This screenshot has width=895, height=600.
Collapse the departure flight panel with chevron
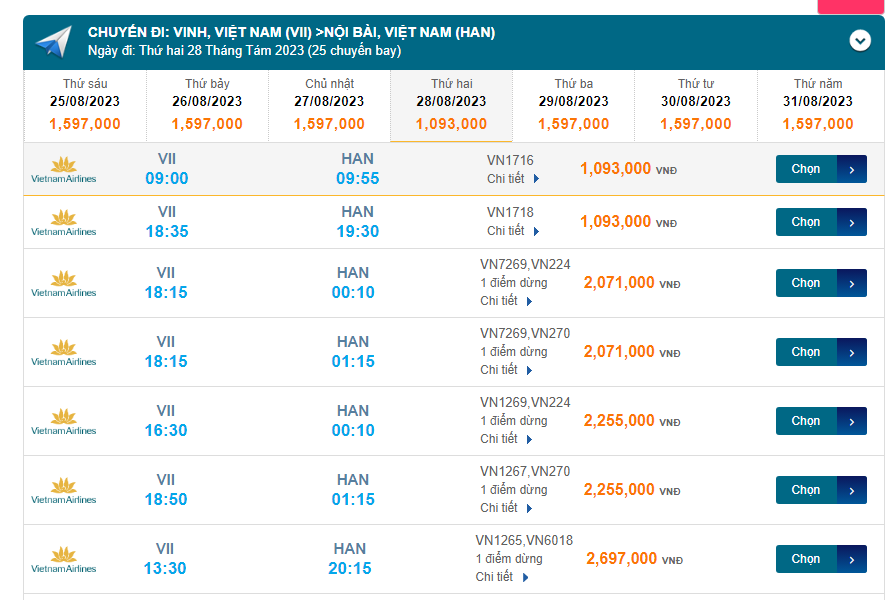tap(860, 40)
